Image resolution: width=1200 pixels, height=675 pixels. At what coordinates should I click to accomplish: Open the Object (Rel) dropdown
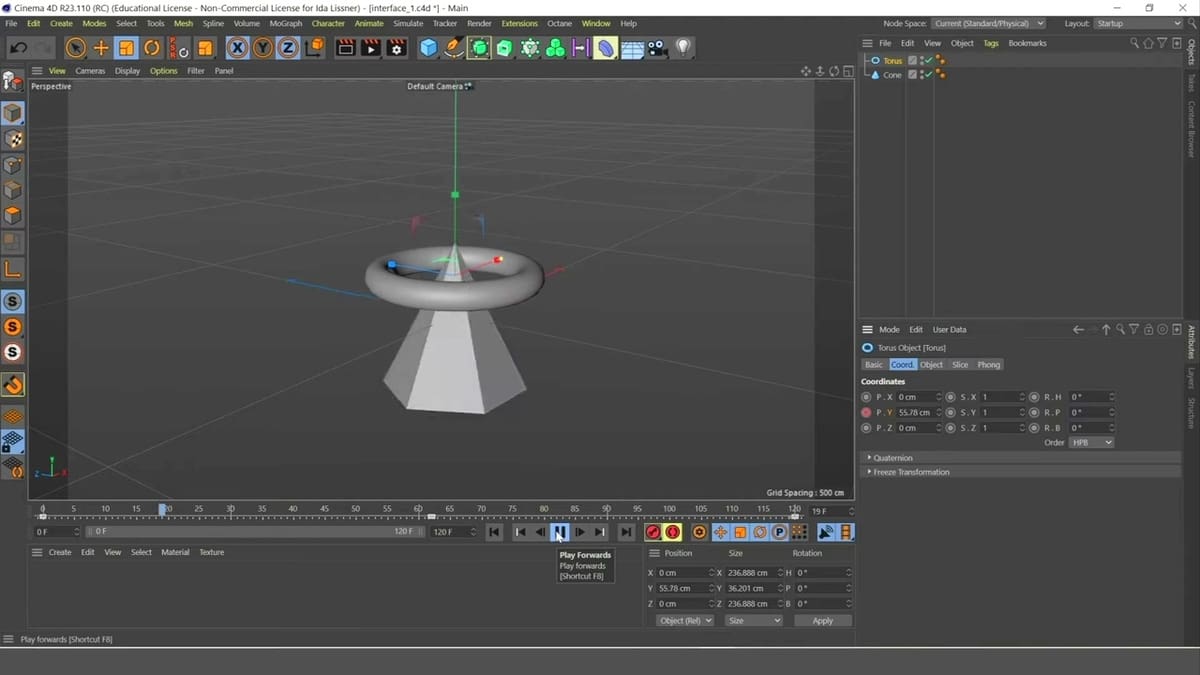685,621
